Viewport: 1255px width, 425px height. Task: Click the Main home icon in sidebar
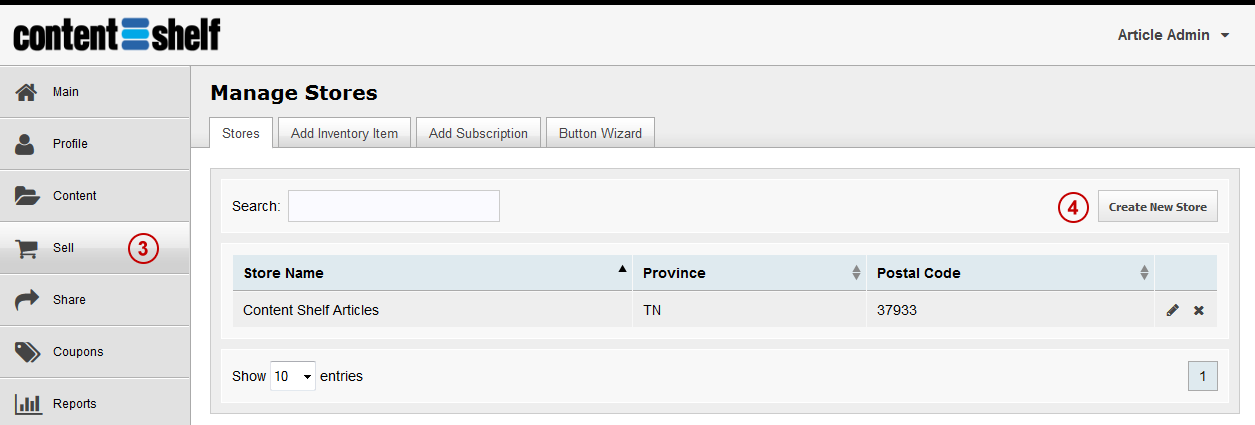[x=26, y=92]
